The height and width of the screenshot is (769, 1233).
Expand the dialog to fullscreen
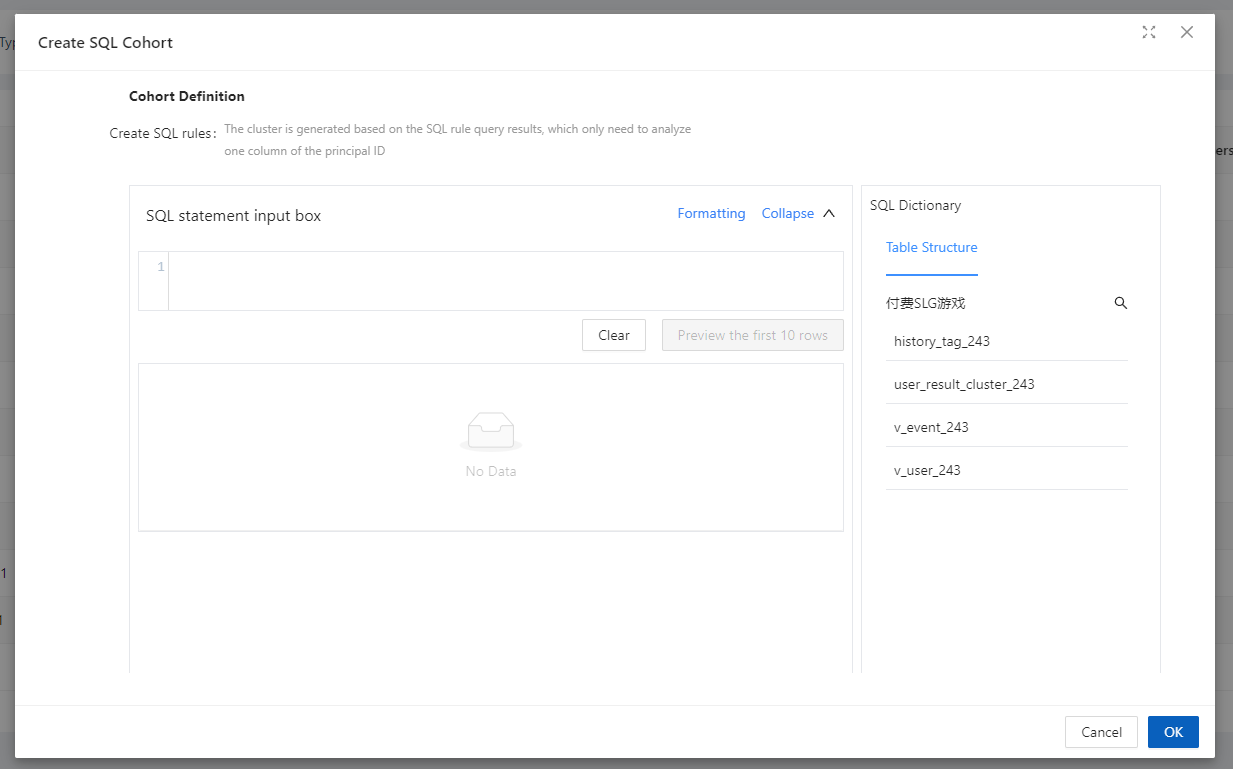[x=1149, y=32]
